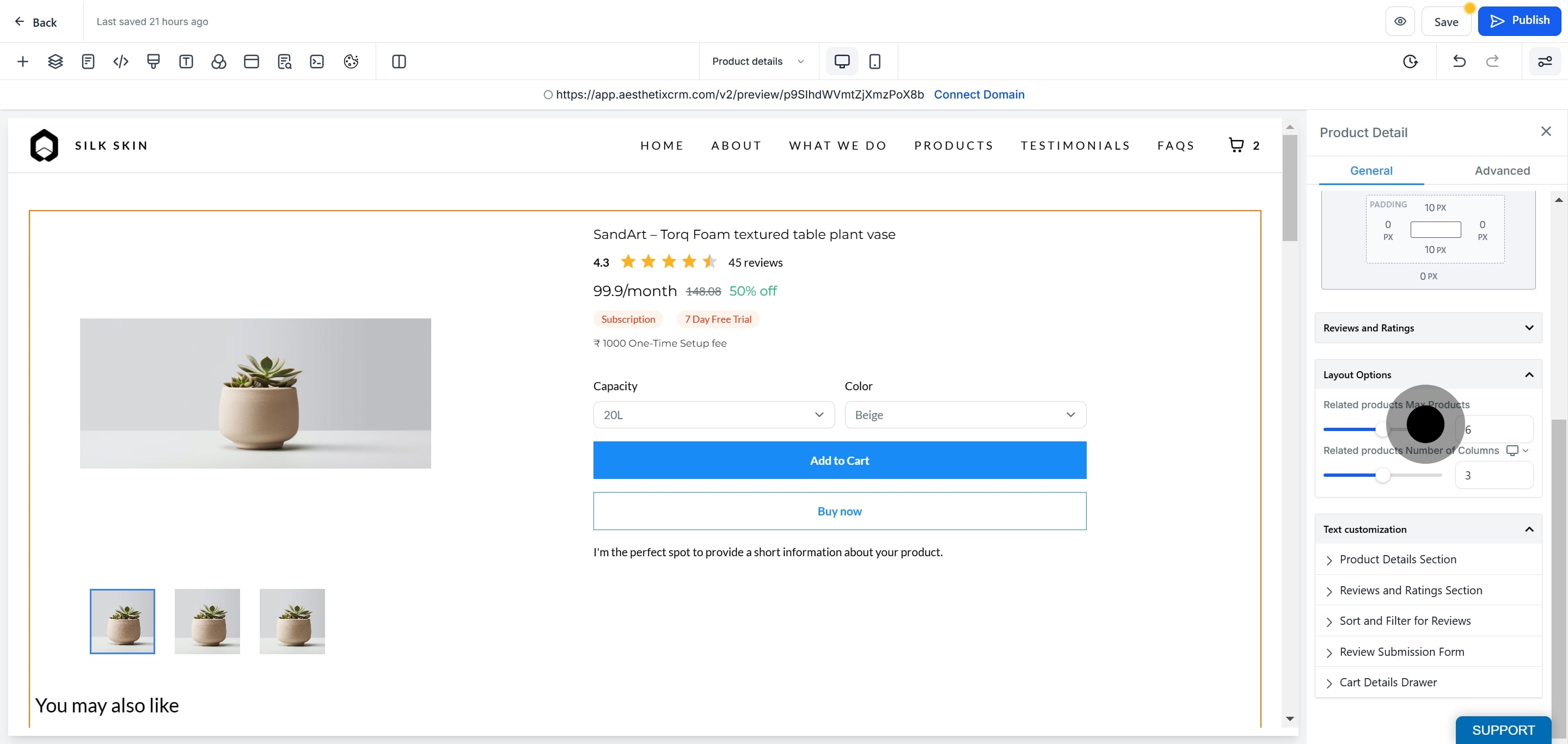This screenshot has width=1568, height=744.
Task: Open custom code editor icon
Action: [x=120, y=62]
